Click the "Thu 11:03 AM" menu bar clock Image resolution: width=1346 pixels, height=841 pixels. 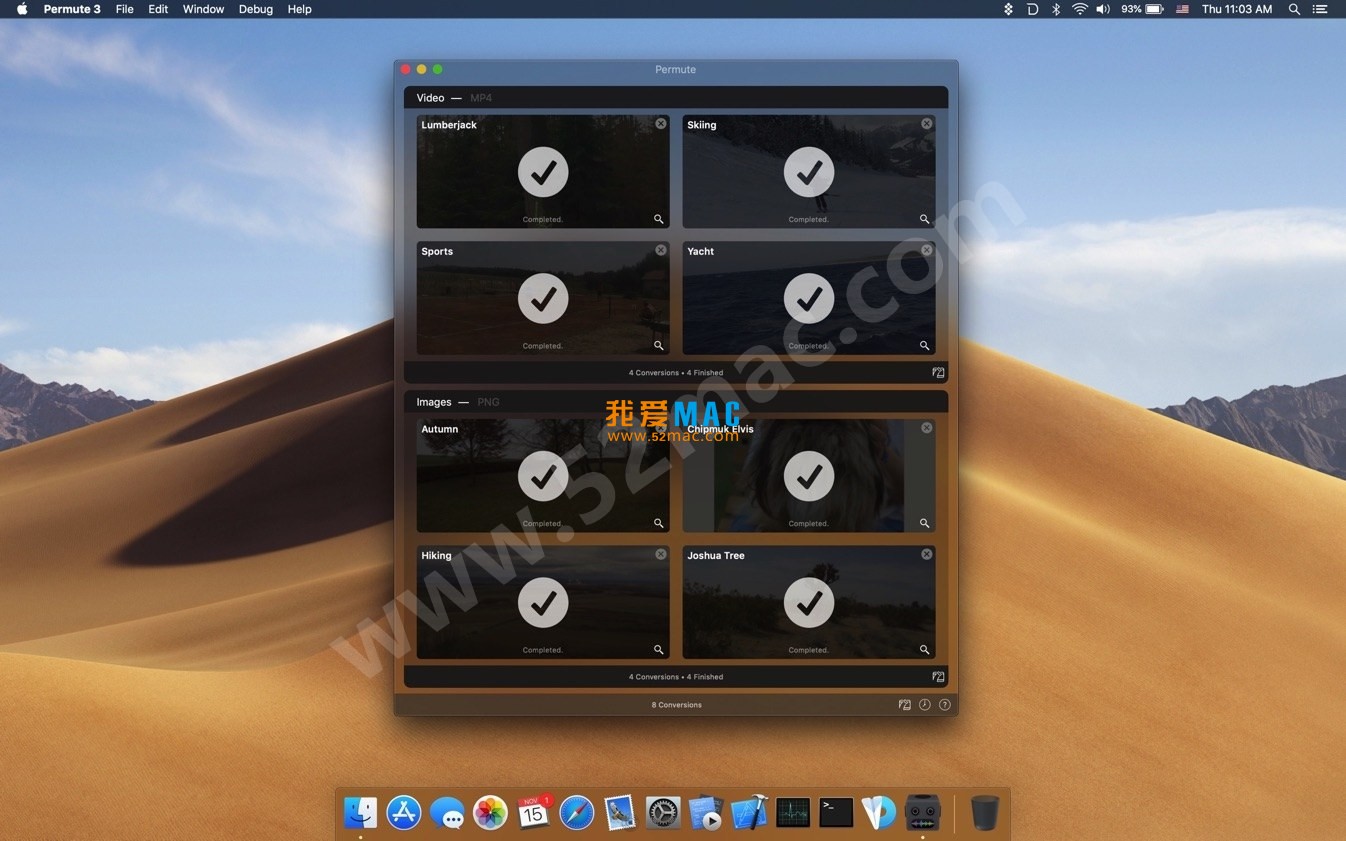point(1237,9)
